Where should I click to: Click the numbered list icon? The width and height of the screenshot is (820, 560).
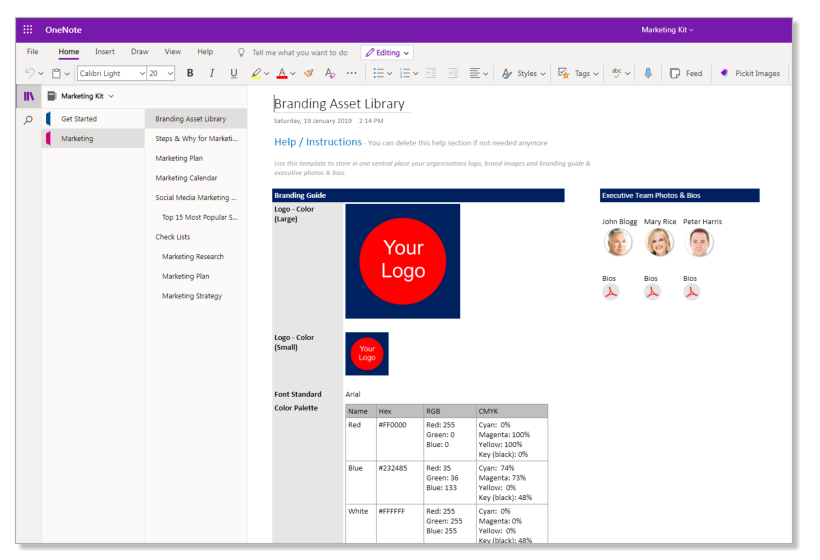click(405, 73)
